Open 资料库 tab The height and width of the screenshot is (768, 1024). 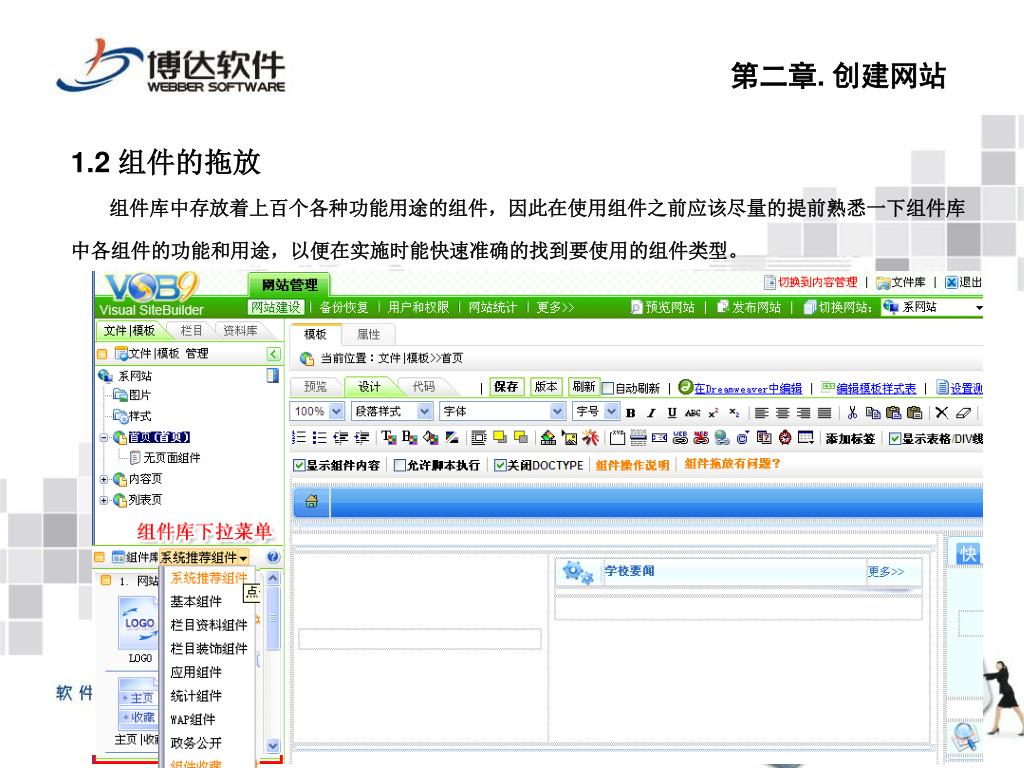[240, 330]
